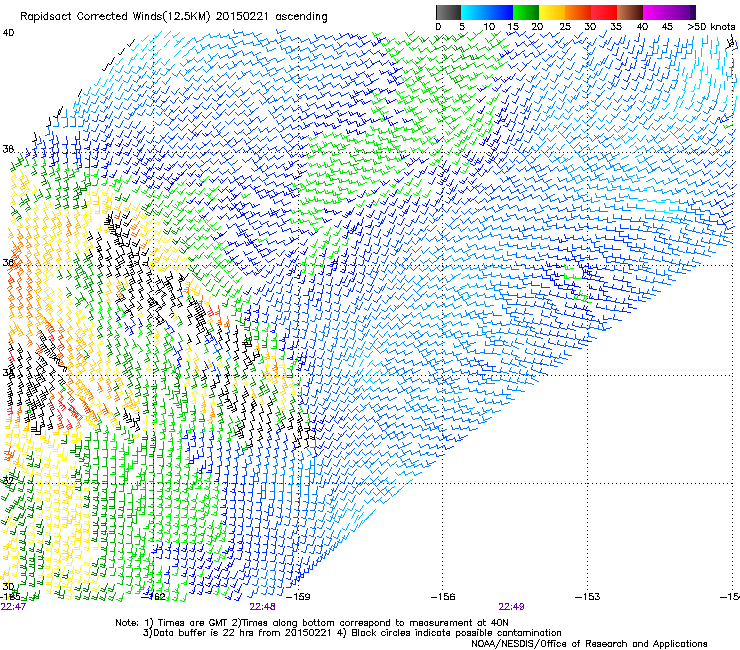Click the orange 25-30 knots legend segment

pos(578,12)
